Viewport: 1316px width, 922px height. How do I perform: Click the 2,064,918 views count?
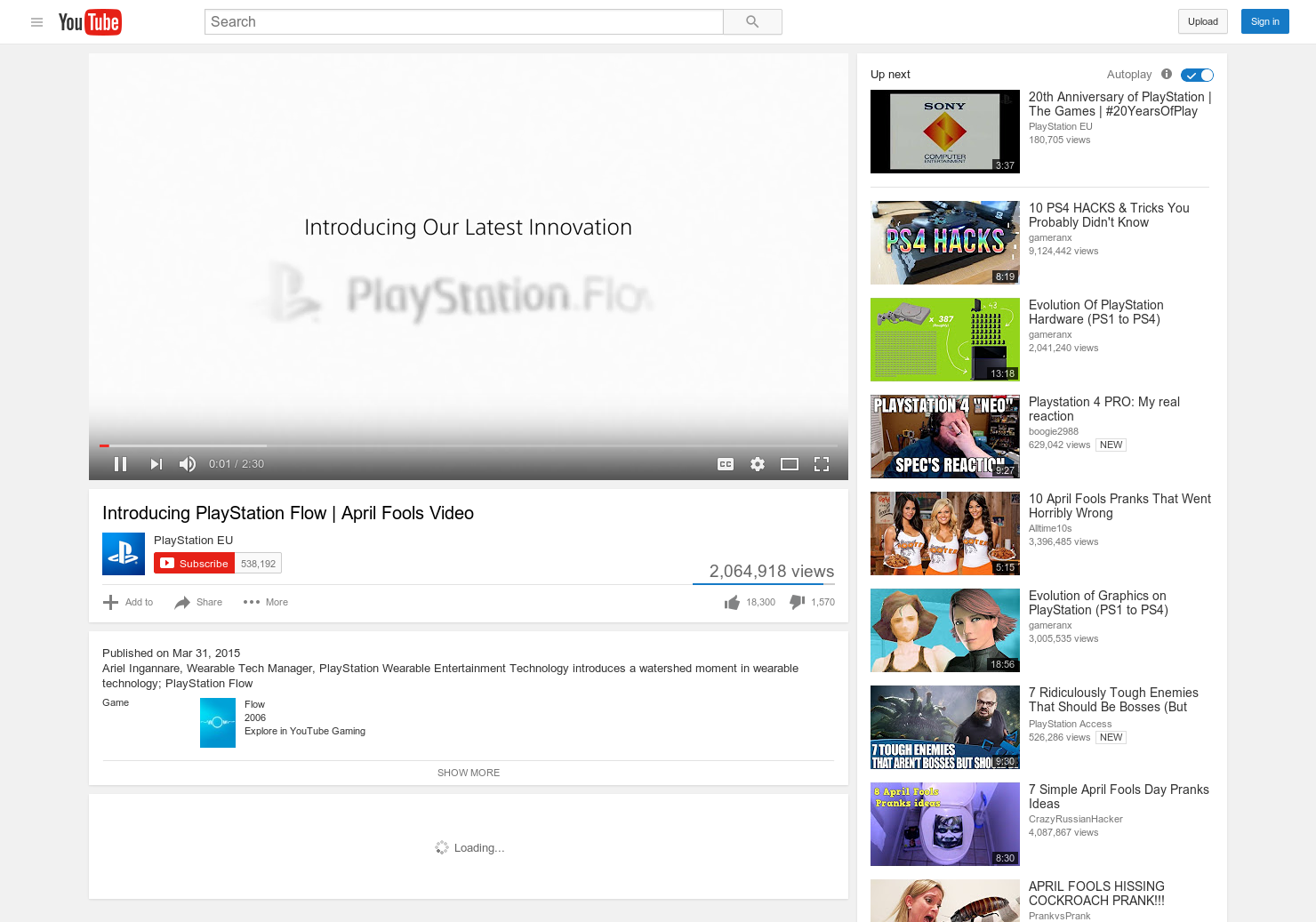[x=772, y=572]
